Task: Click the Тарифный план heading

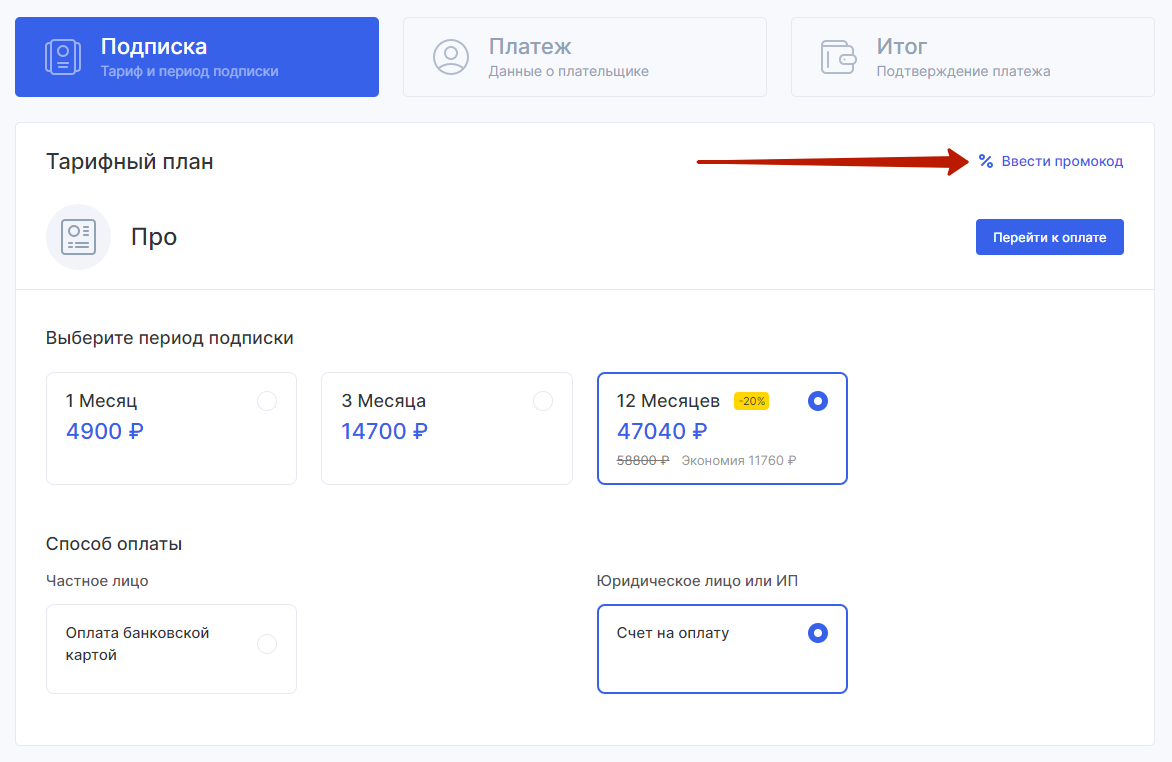Action: pyautogui.click(x=130, y=162)
